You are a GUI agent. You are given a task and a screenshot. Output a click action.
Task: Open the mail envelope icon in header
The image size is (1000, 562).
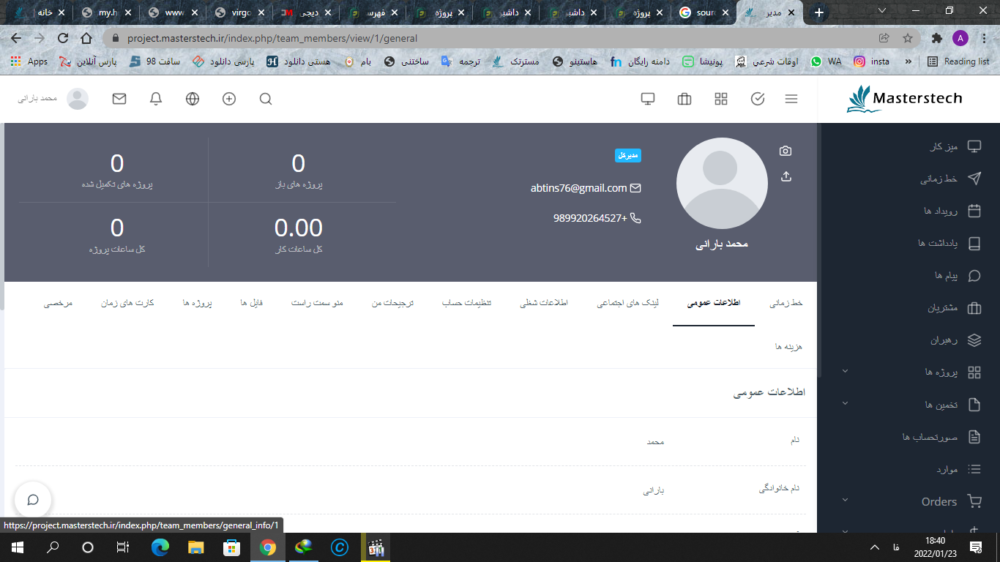point(119,99)
